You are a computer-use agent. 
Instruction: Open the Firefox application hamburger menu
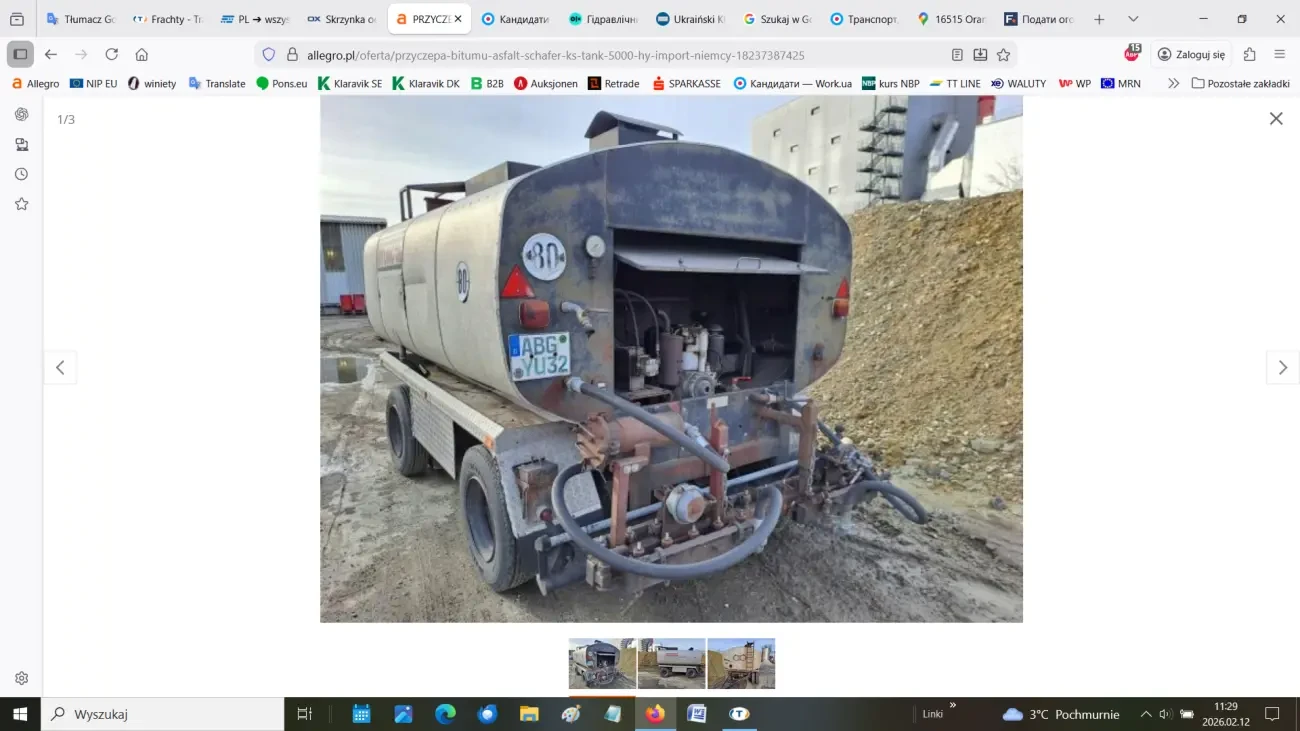tap(1279, 55)
